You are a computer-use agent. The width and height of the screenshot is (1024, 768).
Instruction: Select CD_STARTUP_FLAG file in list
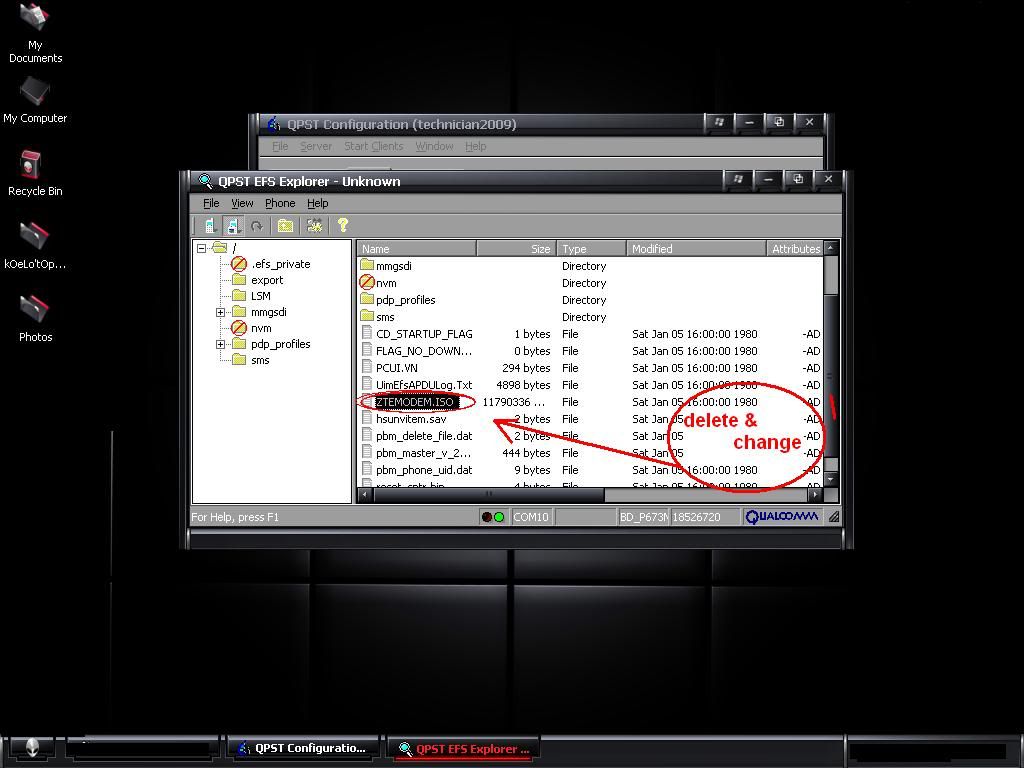point(424,334)
